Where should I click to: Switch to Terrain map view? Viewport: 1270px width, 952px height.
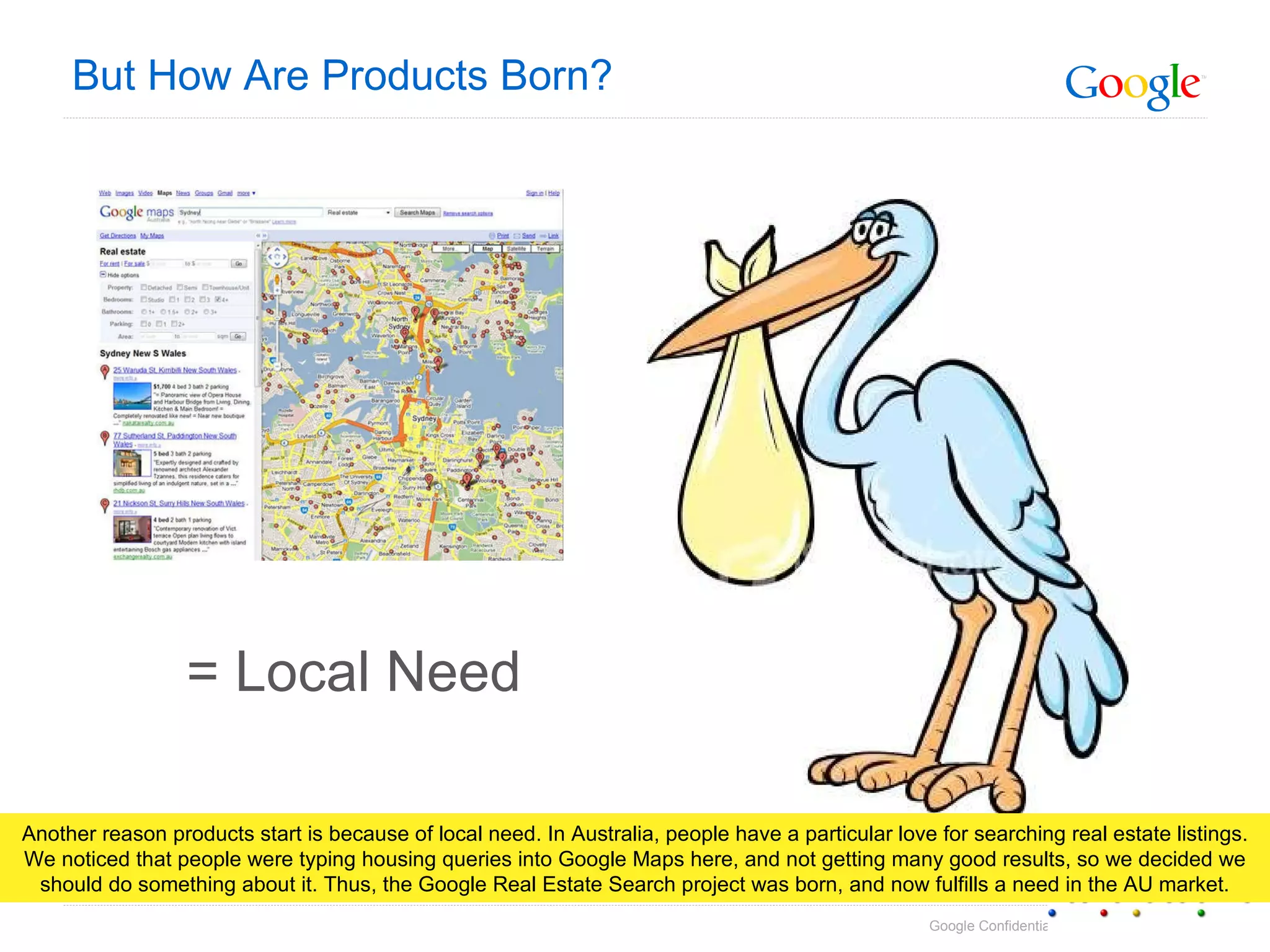point(546,249)
